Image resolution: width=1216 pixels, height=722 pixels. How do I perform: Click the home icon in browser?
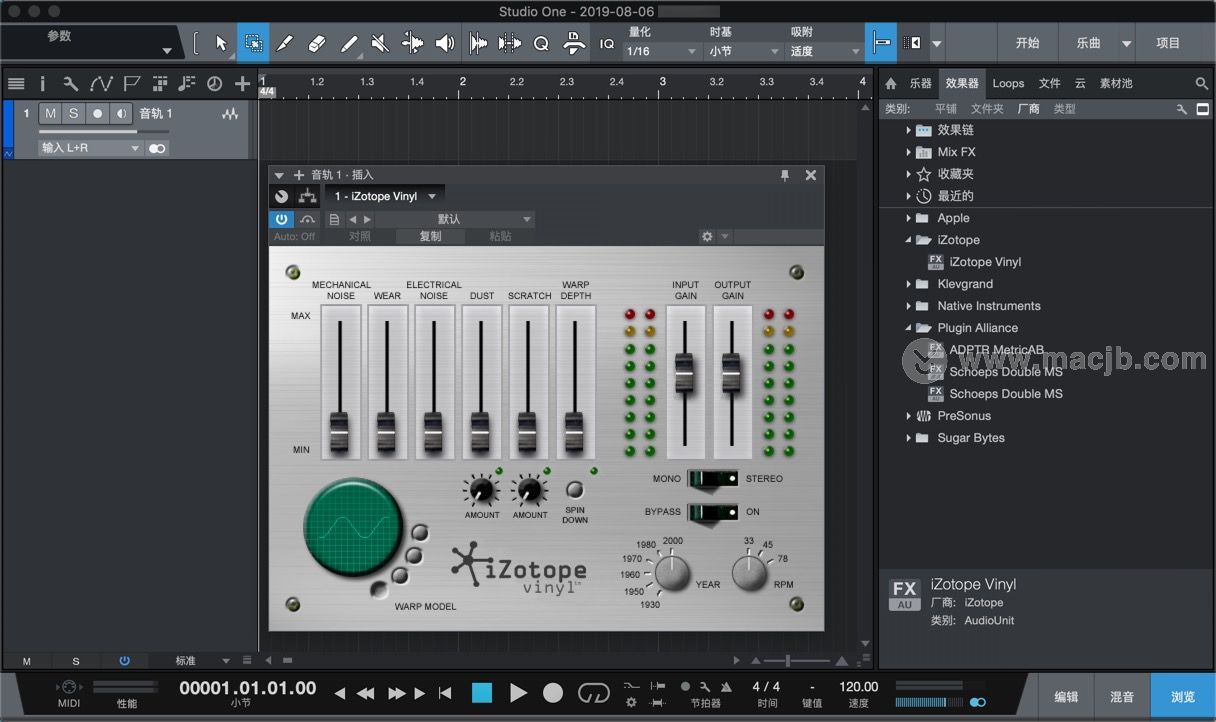(x=891, y=84)
